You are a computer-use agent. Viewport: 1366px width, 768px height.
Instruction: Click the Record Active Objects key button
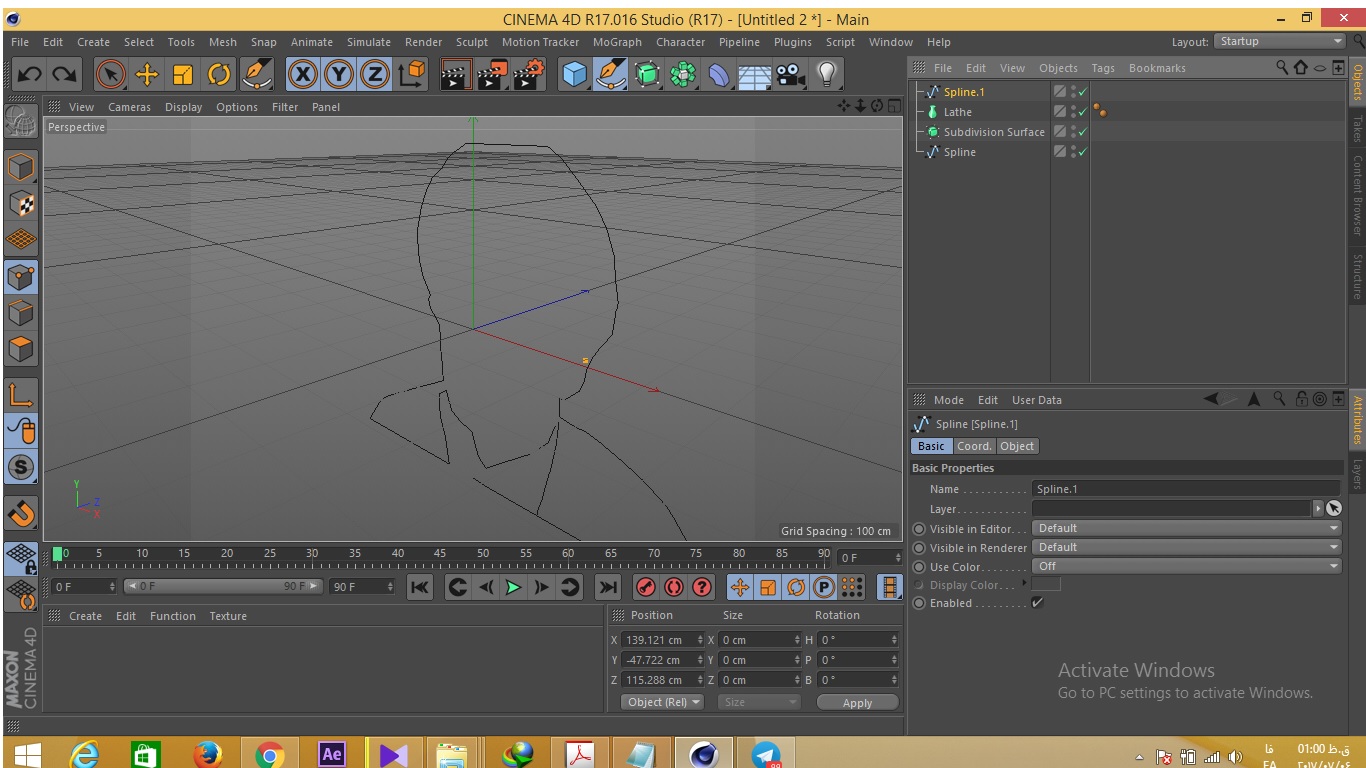(x=646, y=587)
